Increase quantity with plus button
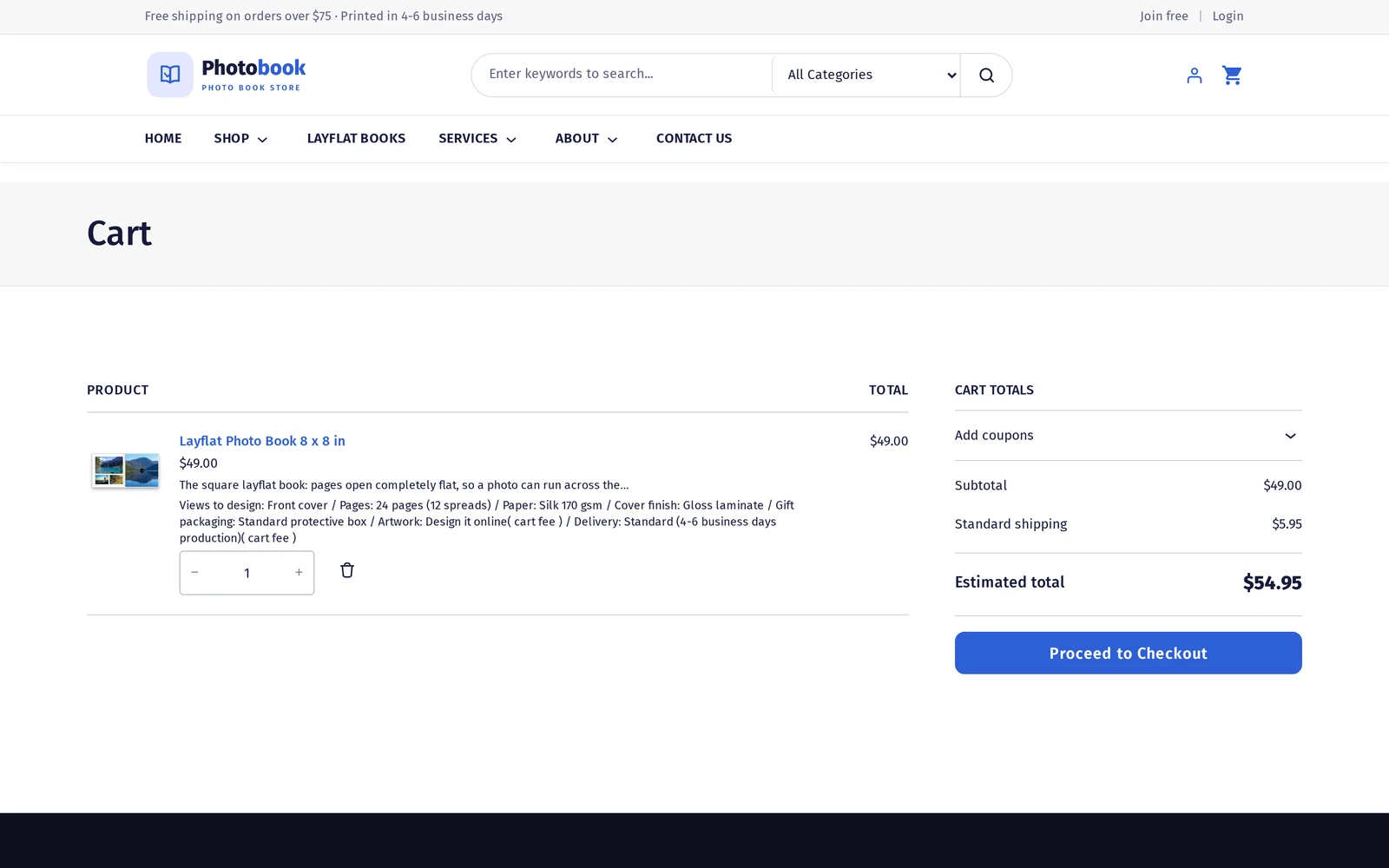The height and width of the screenshot is (868, 1389). click(x=299, y=573)
